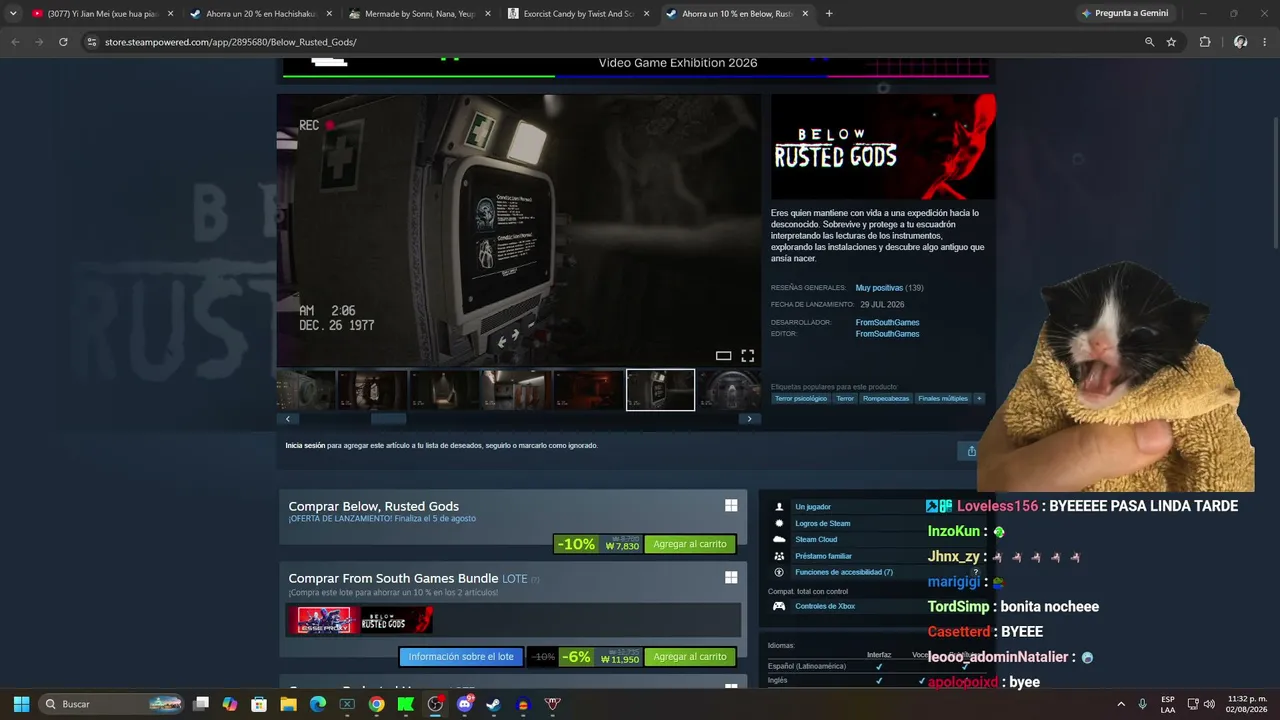Open Funciones de accesibilidad (7) link
Screen dimensions: 1280x720
844,572
